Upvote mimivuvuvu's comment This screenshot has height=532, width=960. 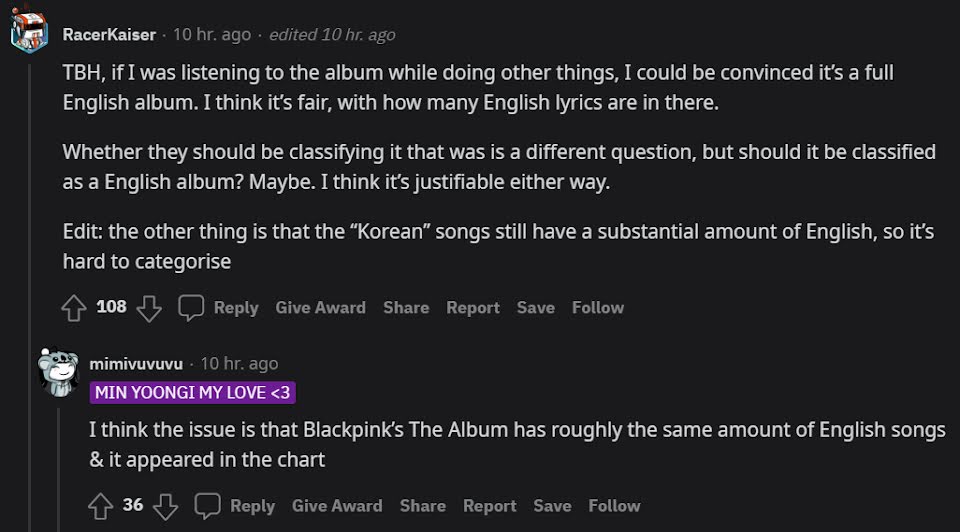101,506
